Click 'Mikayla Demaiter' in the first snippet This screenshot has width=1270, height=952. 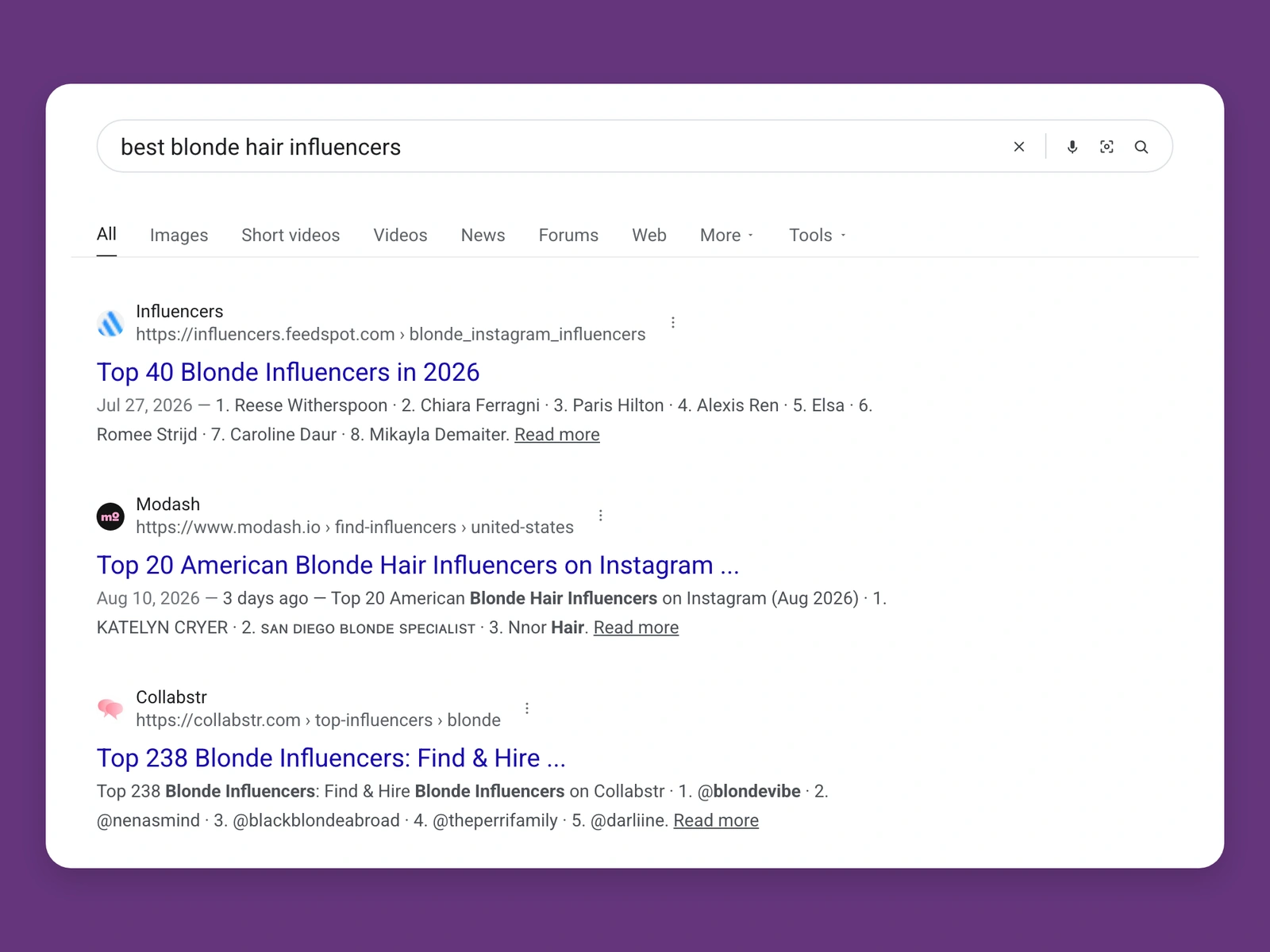click(439, 435)
